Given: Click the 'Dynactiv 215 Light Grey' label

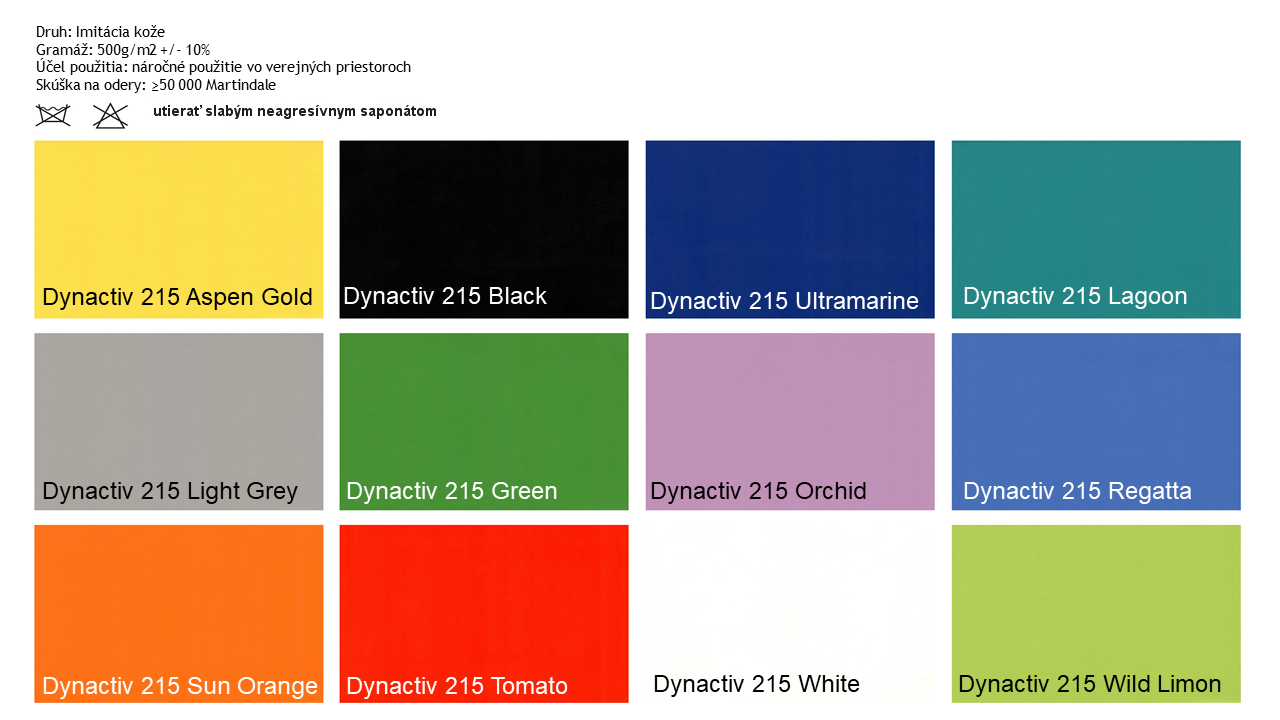Looking at the screenshot, I should pos(170,491).
